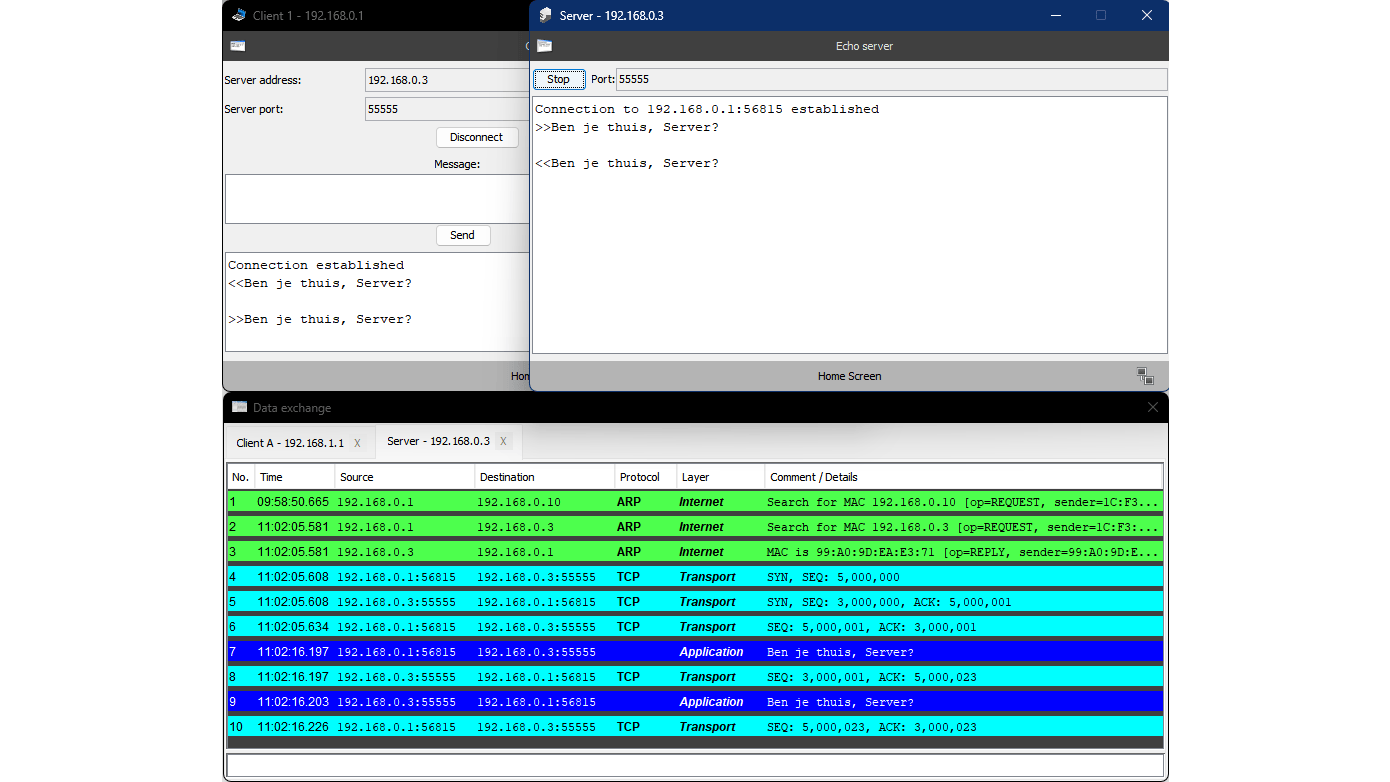This screenshot has height=782, width=1390.
Task: Select Application packet number 9
Action: [x=695, y=702]
